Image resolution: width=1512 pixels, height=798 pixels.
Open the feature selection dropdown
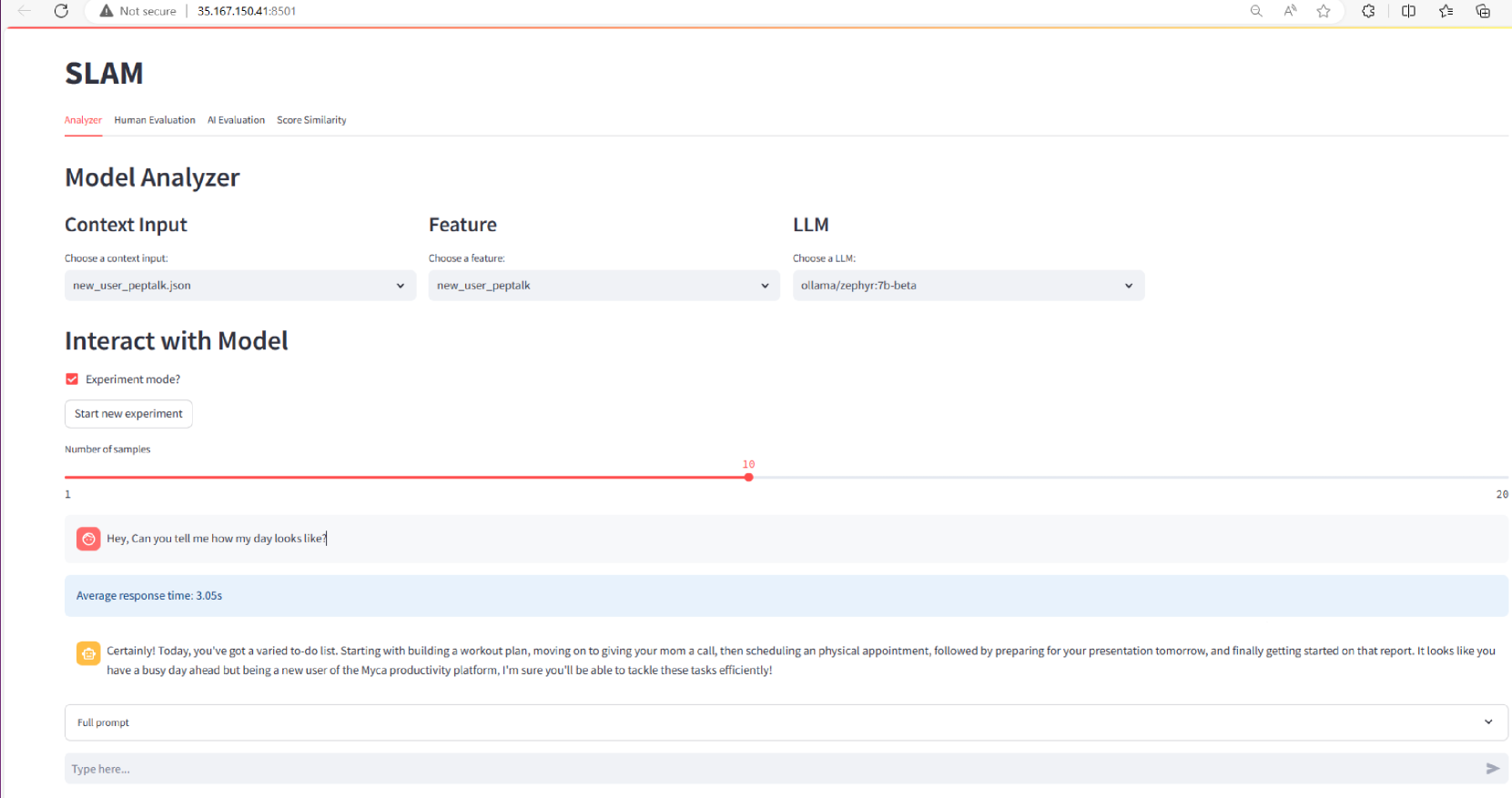pyautogui.click(x=604, y=286)
